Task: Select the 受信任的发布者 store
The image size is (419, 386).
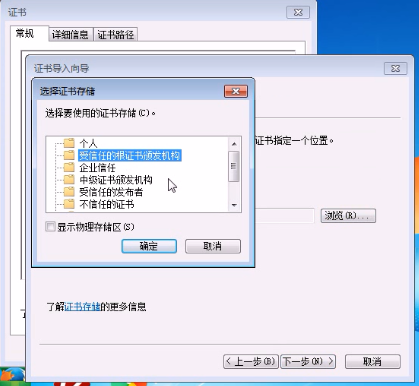Action: (111, 192)
